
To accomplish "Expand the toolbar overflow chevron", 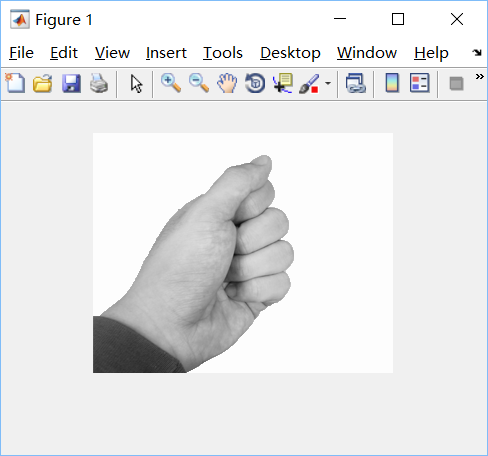I will coord(479,77).
